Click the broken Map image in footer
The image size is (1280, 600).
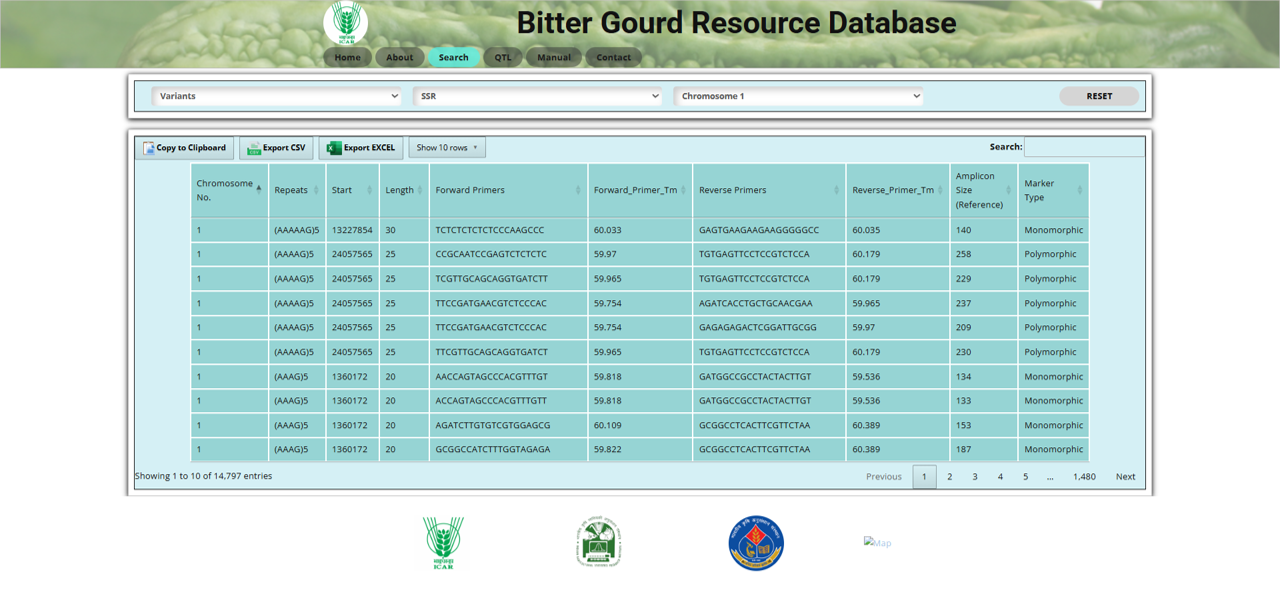[877, 543]
